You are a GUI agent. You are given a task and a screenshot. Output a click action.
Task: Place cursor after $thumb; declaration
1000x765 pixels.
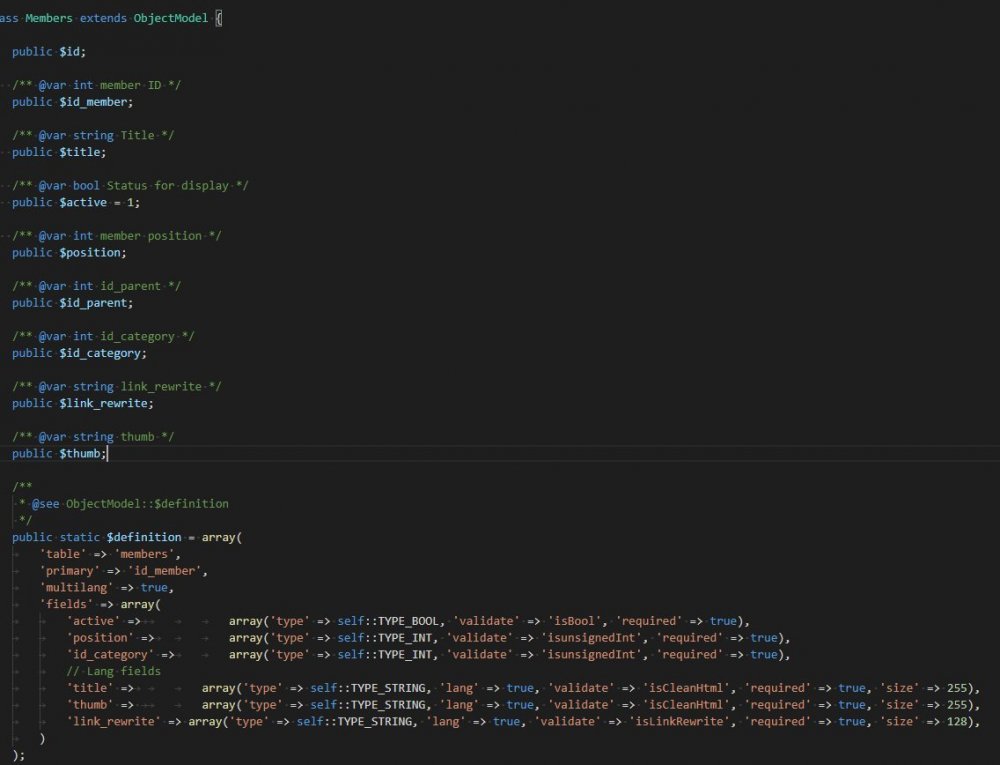tap(107, 454)
